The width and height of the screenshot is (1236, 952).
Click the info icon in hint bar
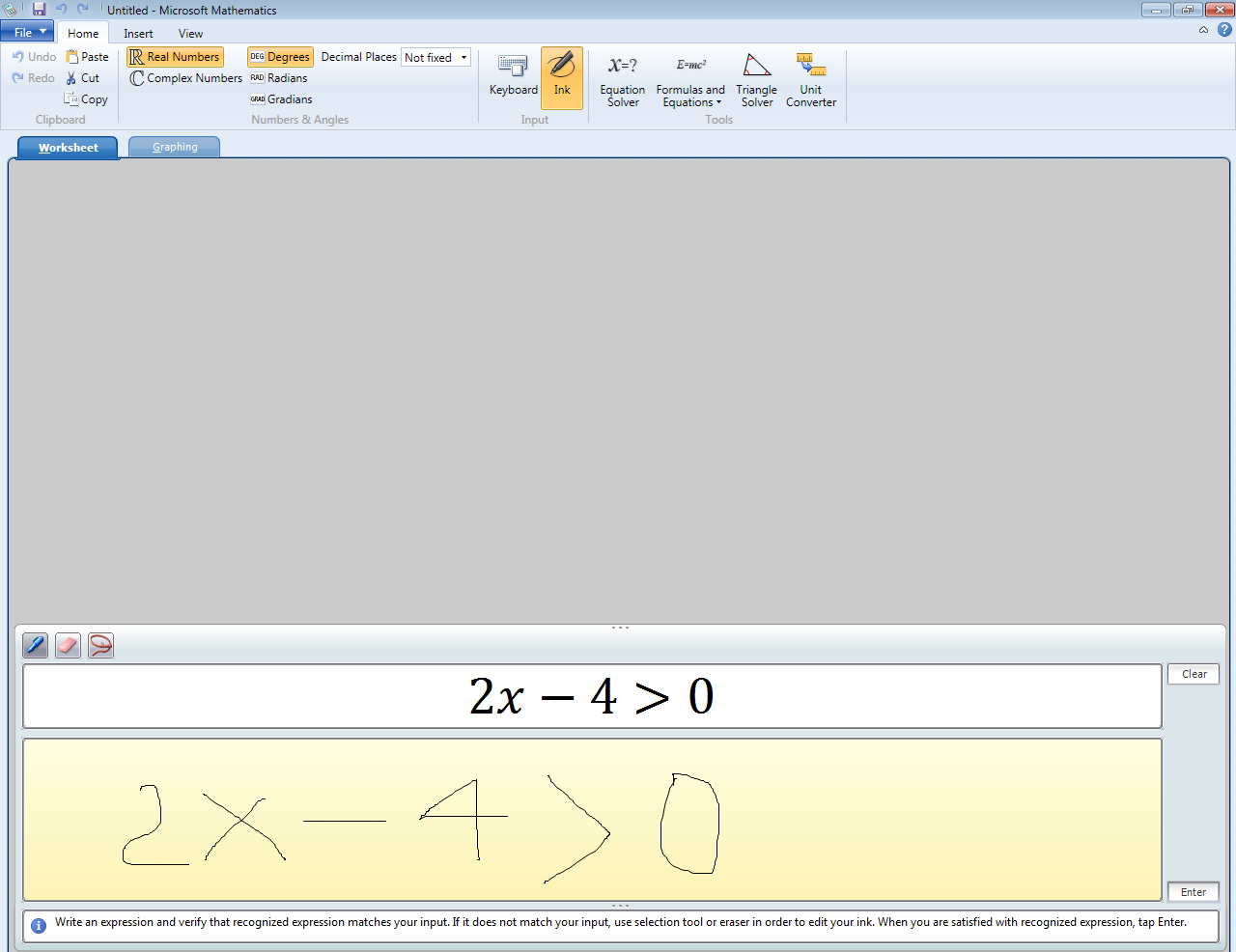pyautogui.click(x=39, y=926)
